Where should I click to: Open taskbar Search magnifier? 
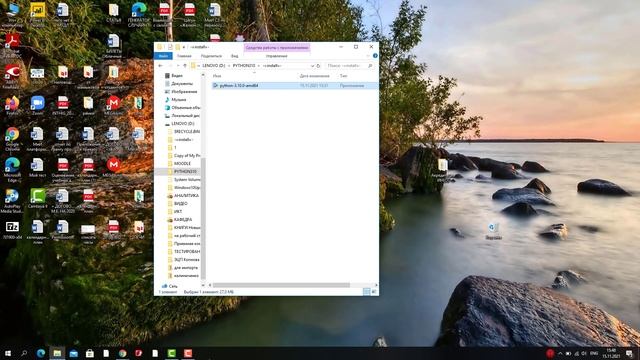pyautogui.click(x=24, y=353)
